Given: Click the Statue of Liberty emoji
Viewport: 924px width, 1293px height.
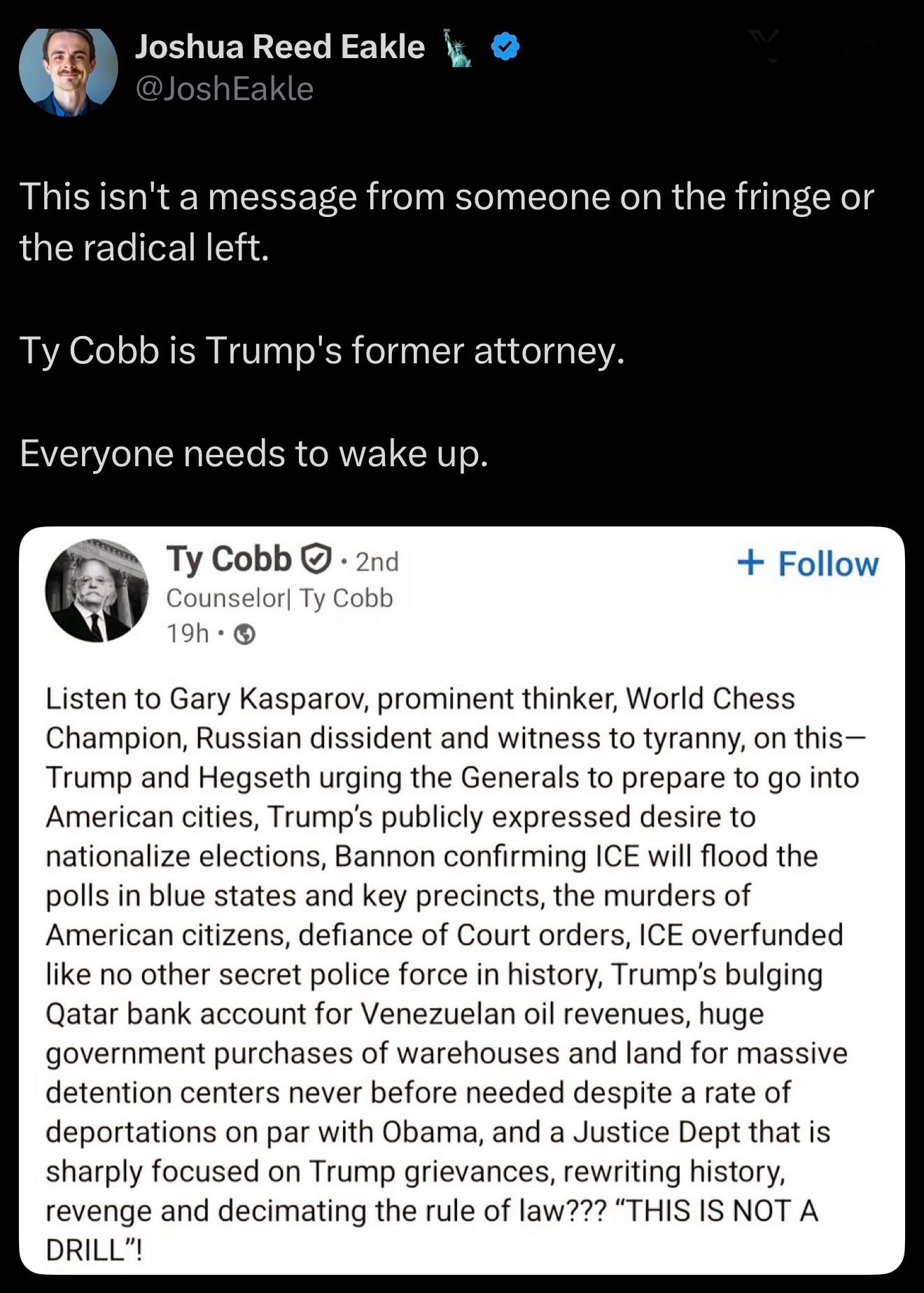Looking at the screenshot, I should (457, 48).
